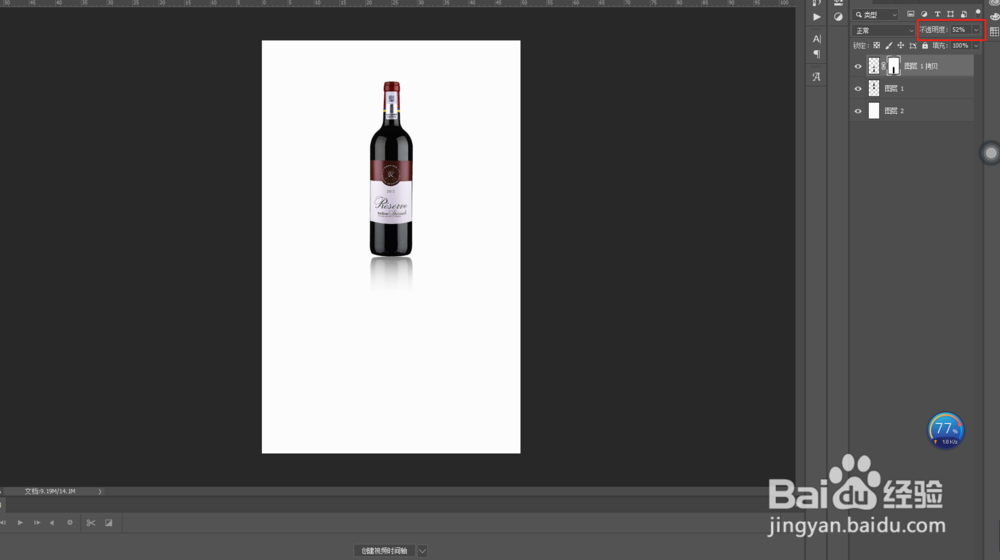Image resolution: width=1000 pixels, height=560 pixels.
Task: Click the wine bottle on the canvas
Action: [391, 169]
